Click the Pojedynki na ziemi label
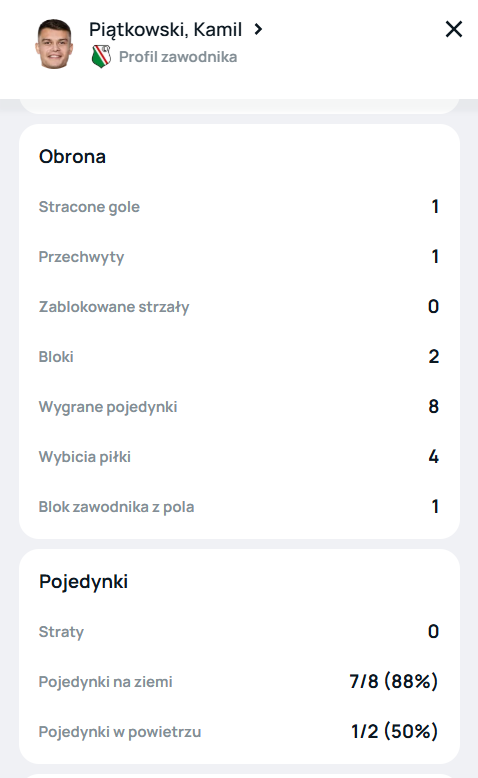Screen dimensions: 478x778 (x=106, y=682)
